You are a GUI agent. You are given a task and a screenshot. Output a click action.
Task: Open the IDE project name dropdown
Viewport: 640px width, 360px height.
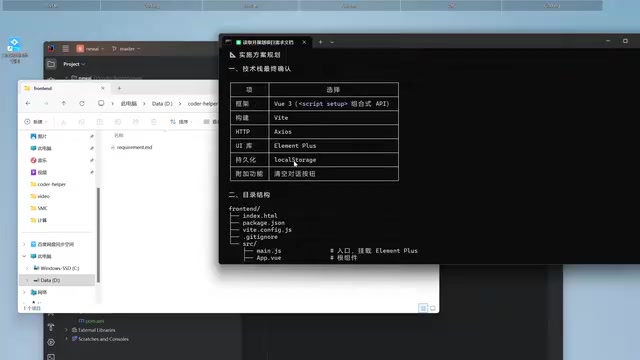[91, 49]
